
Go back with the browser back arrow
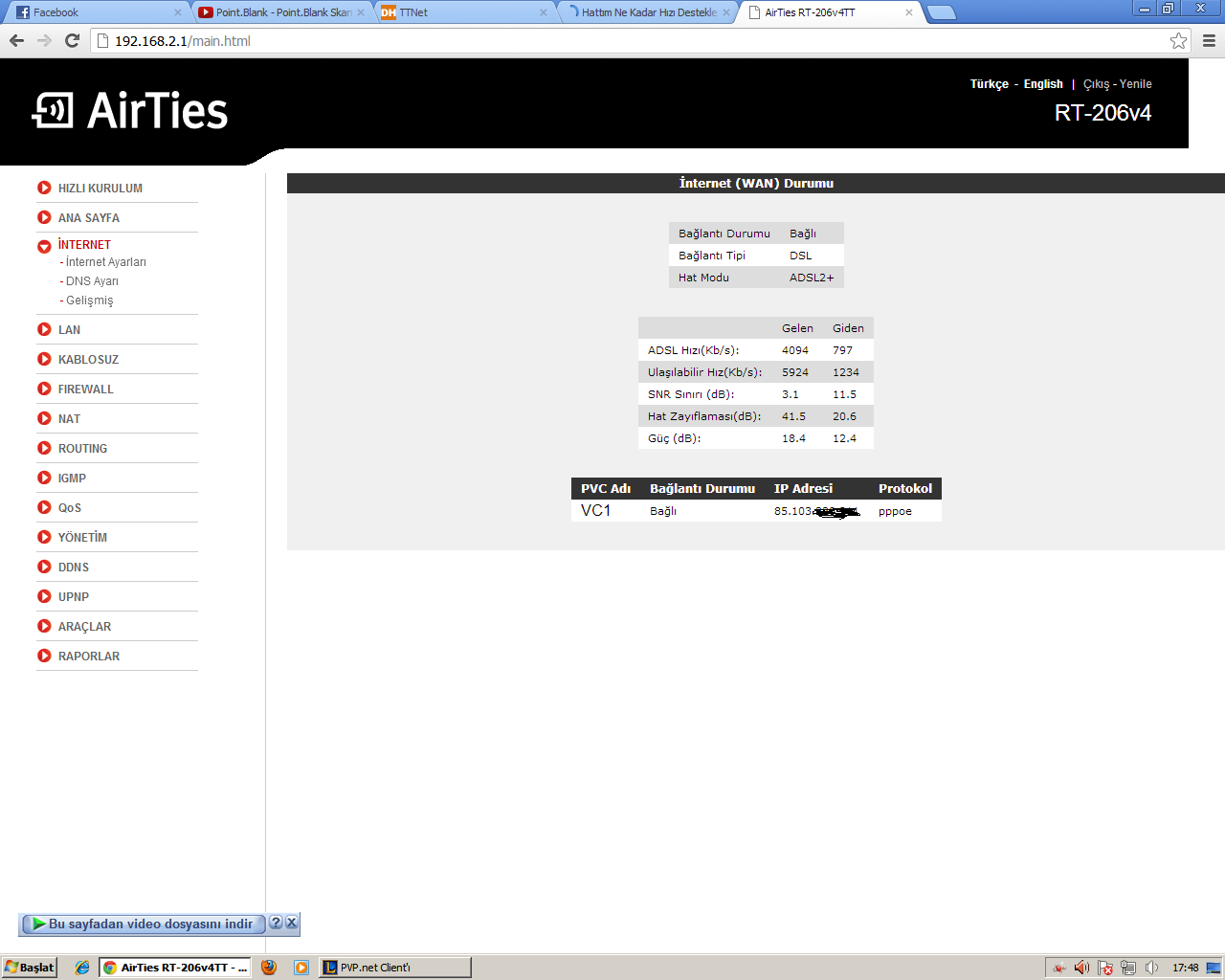click(x=16, y=40)
